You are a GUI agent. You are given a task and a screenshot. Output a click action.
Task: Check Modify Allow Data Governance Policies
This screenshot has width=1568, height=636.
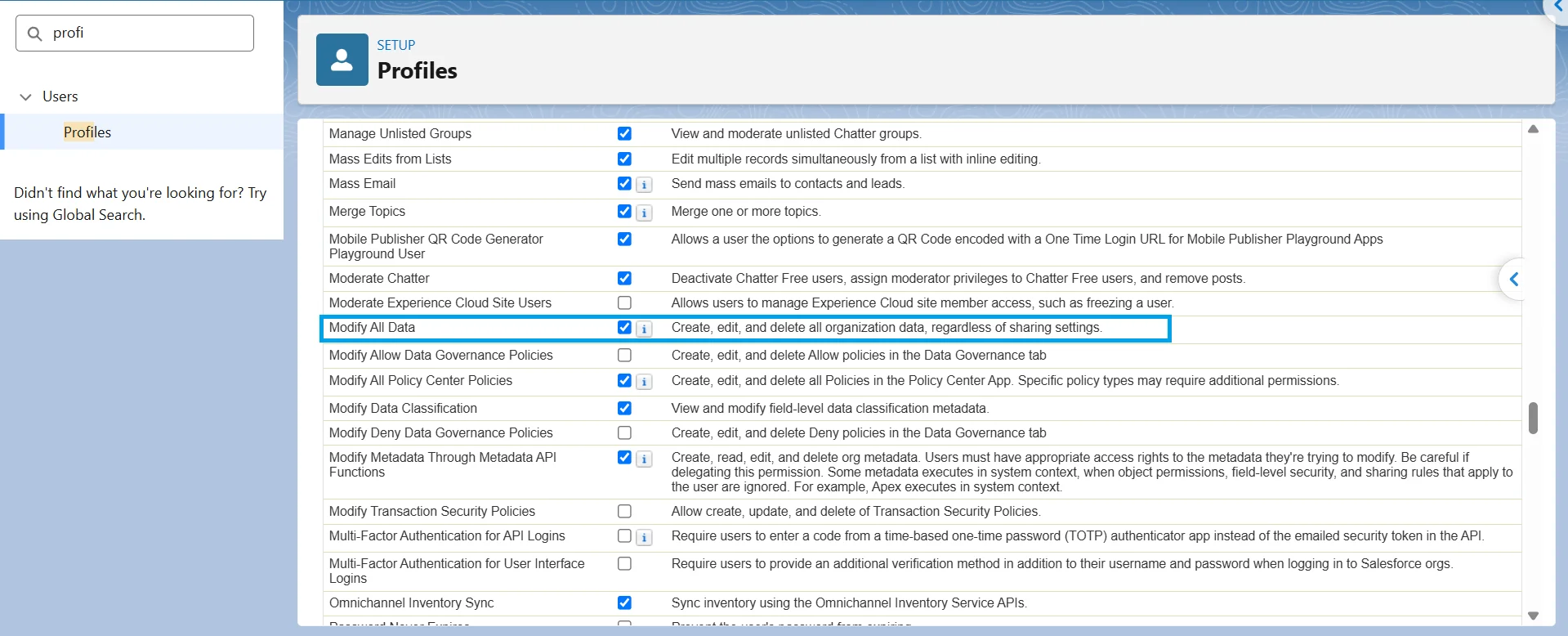624,355
